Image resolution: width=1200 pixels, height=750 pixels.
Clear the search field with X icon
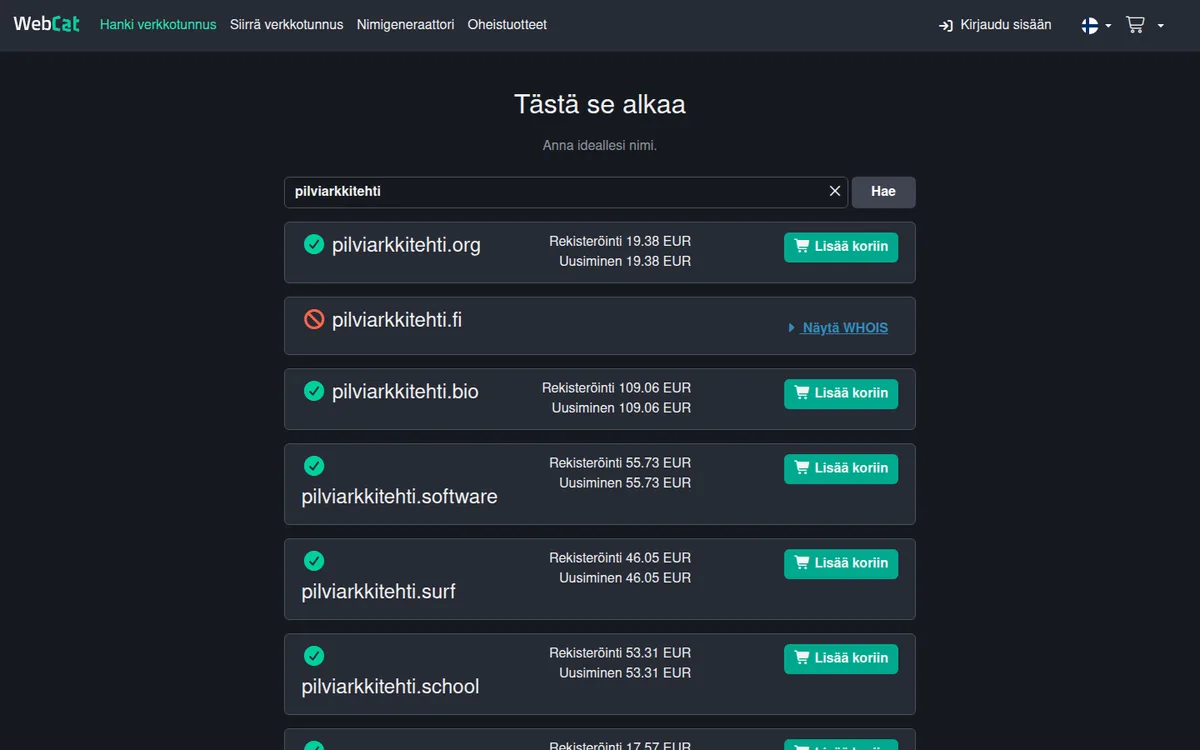[835, 191]
